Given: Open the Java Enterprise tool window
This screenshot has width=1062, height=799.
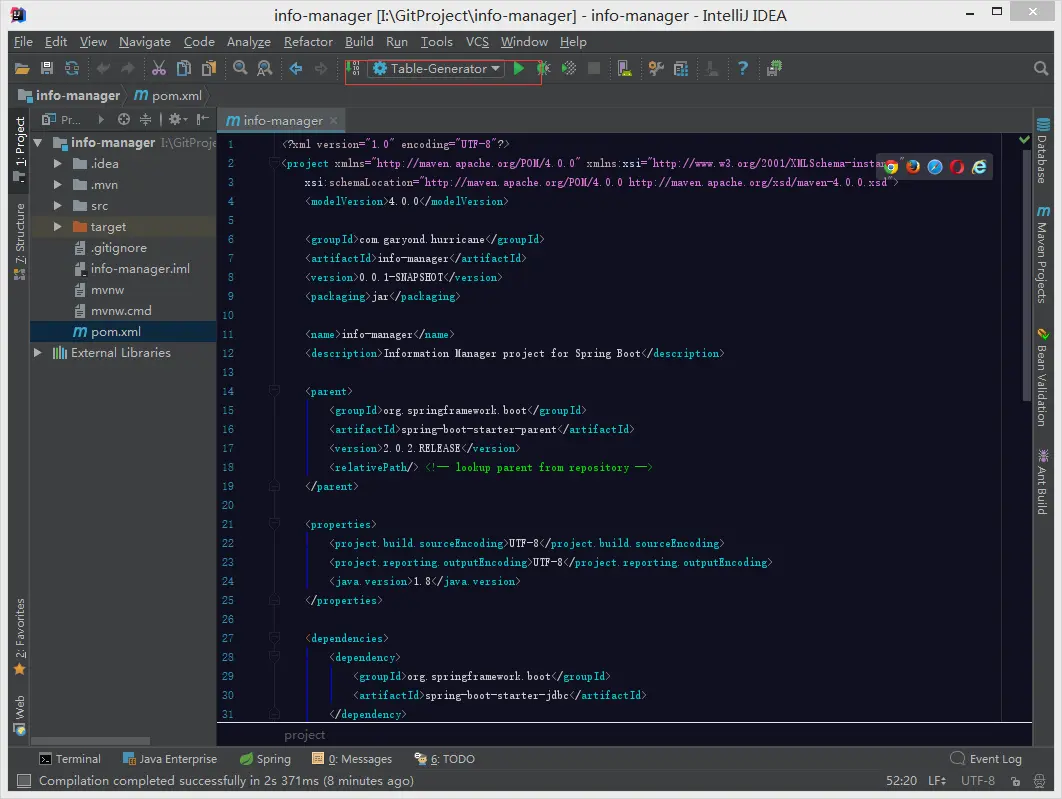Looking at the screenshot, I should (x=170, y=759).
